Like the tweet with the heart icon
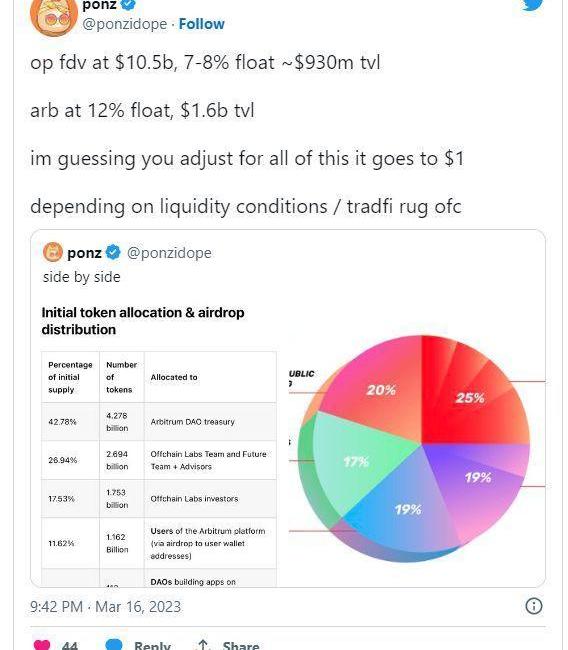The width and height of the screenshot is (568, 650). tap(41, 645)
